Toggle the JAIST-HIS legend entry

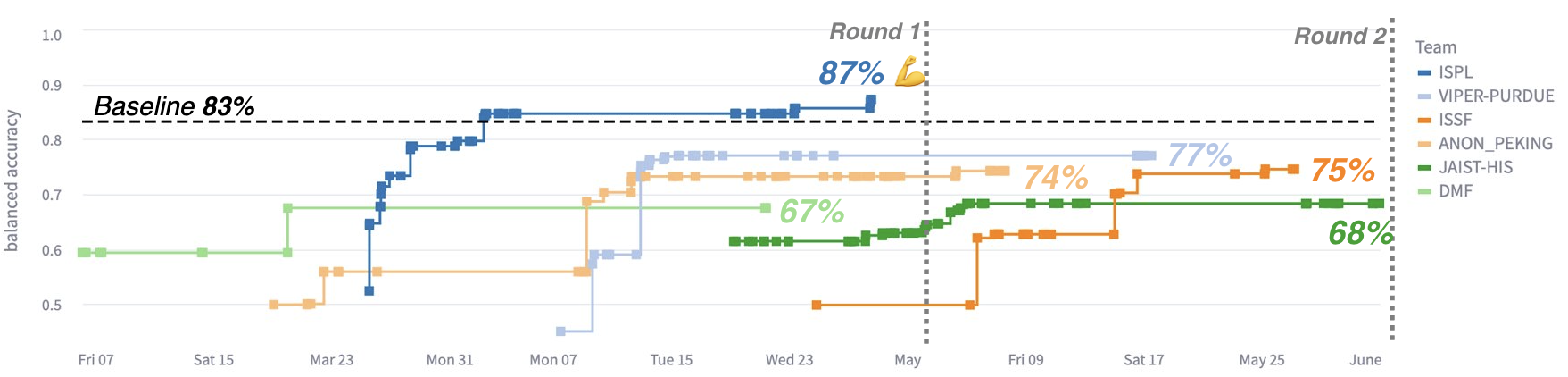[1474, 167]
